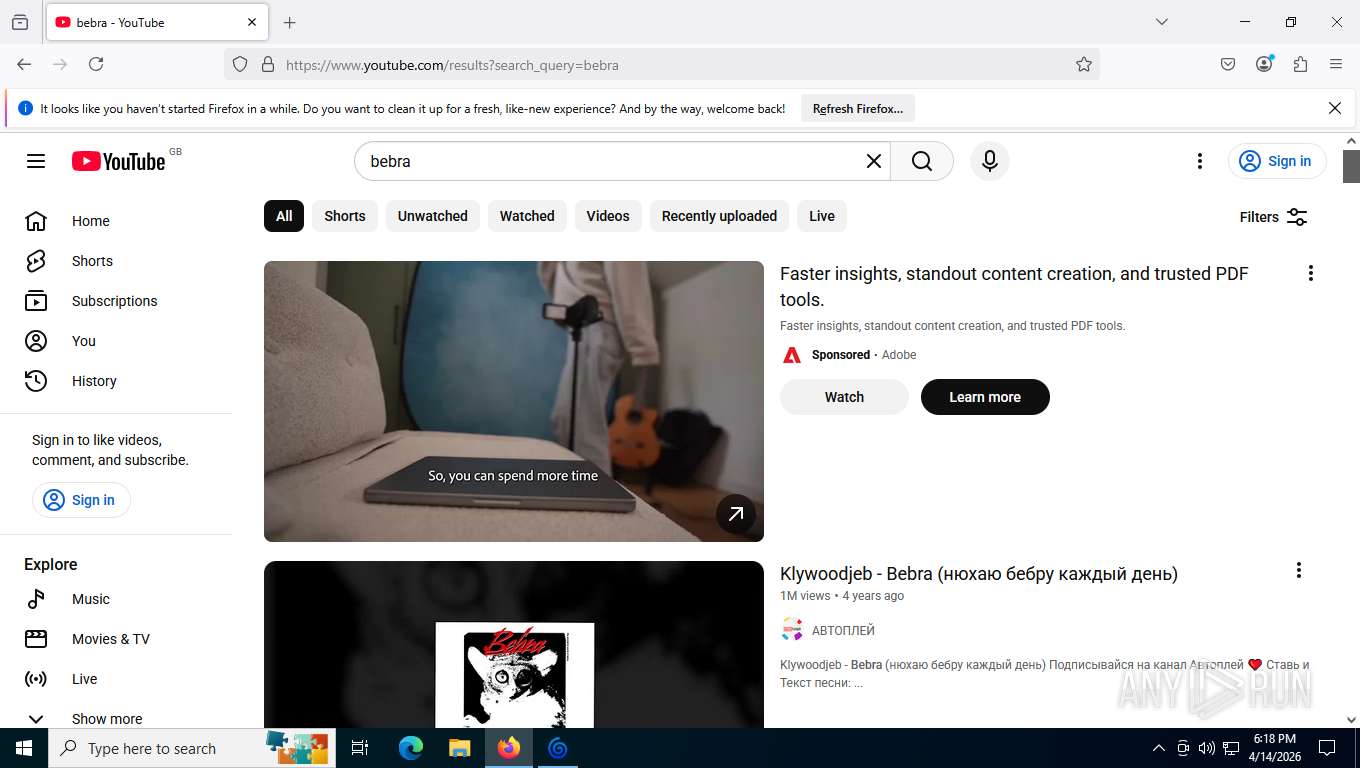Select the Watched filter chip
The height and width of the screenshot is (768, 1360).
point(527,216)
